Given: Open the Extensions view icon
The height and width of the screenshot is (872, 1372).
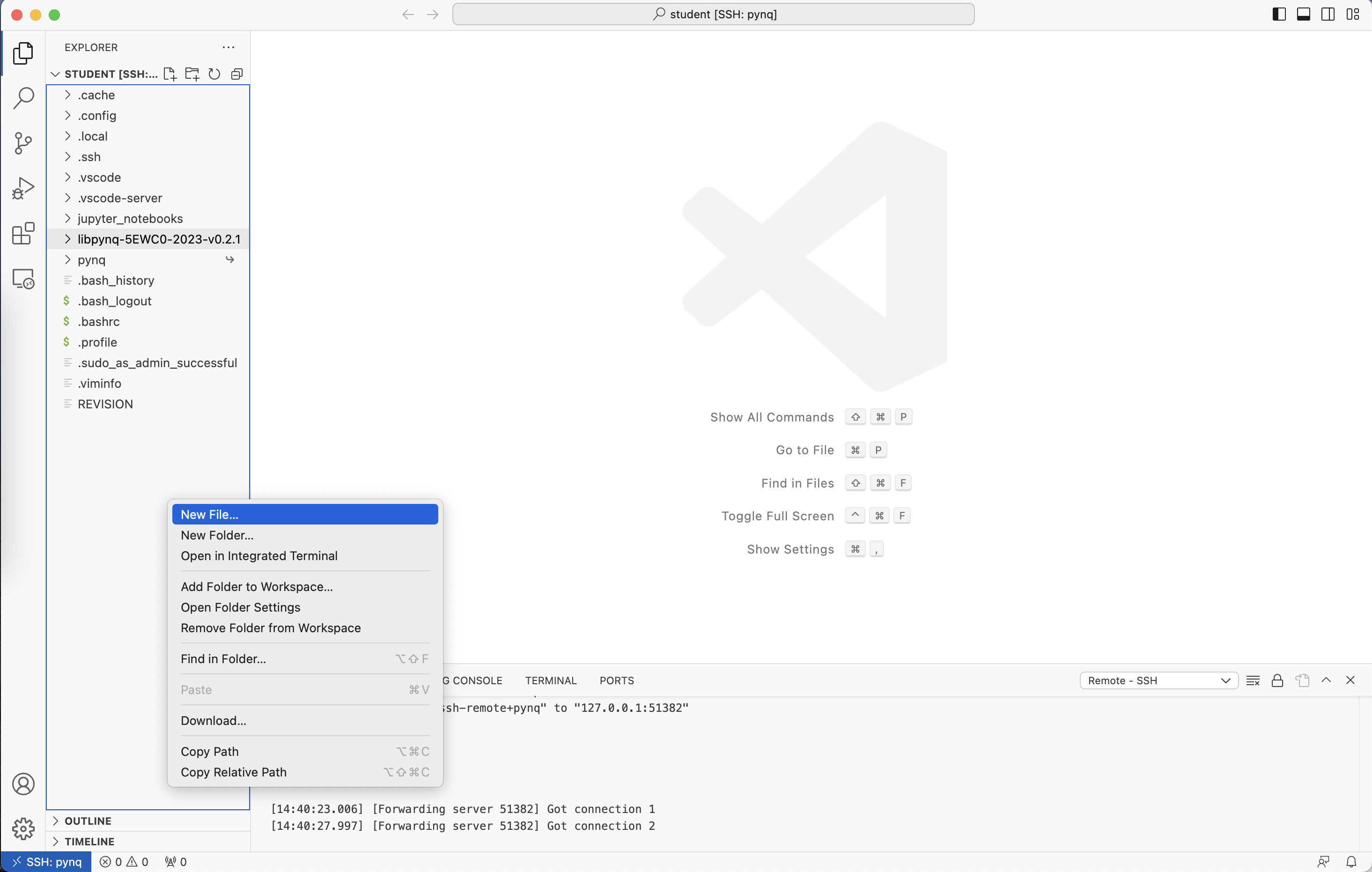Looking at the screenshot, I should tap(23, 234).
